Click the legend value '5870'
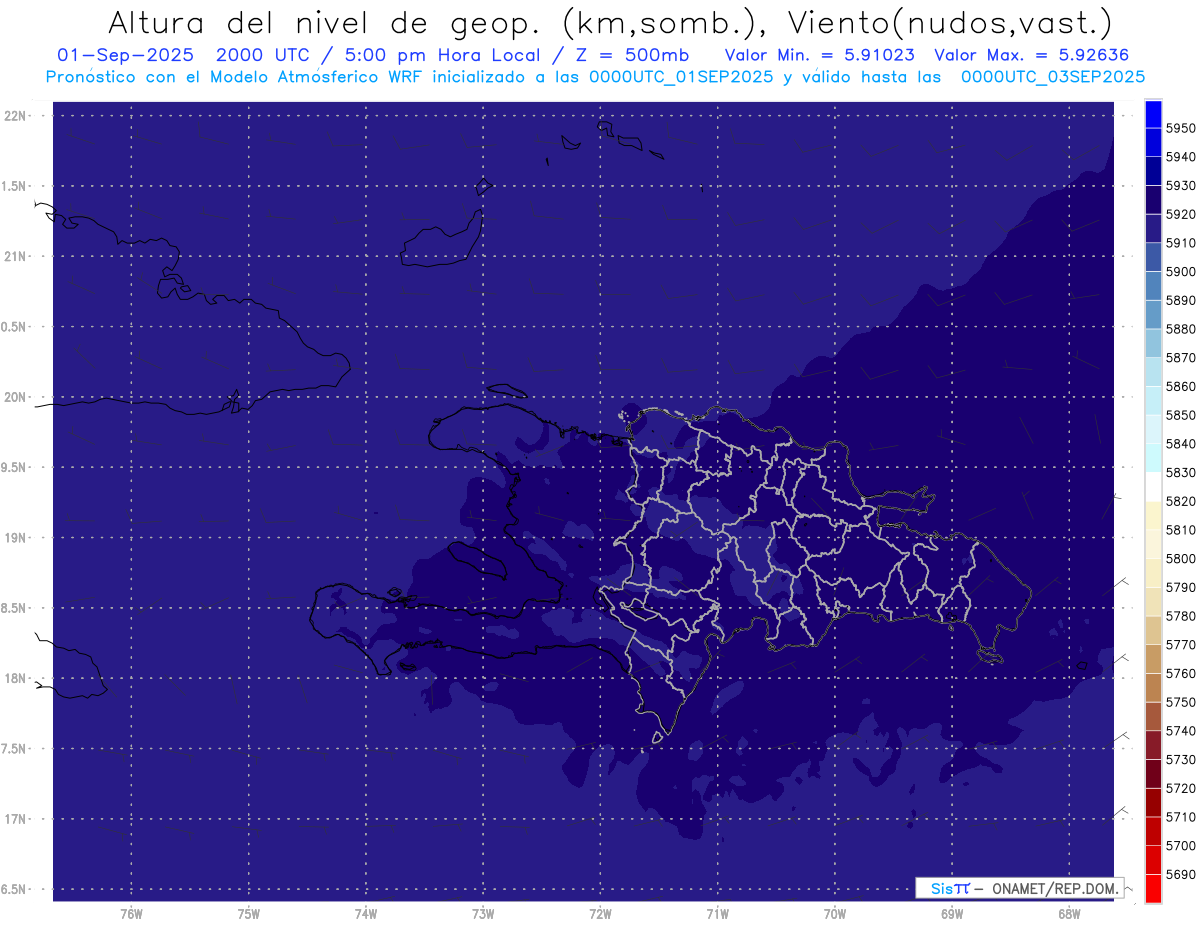1200x927 pixels. click(x=1180, y=357)
